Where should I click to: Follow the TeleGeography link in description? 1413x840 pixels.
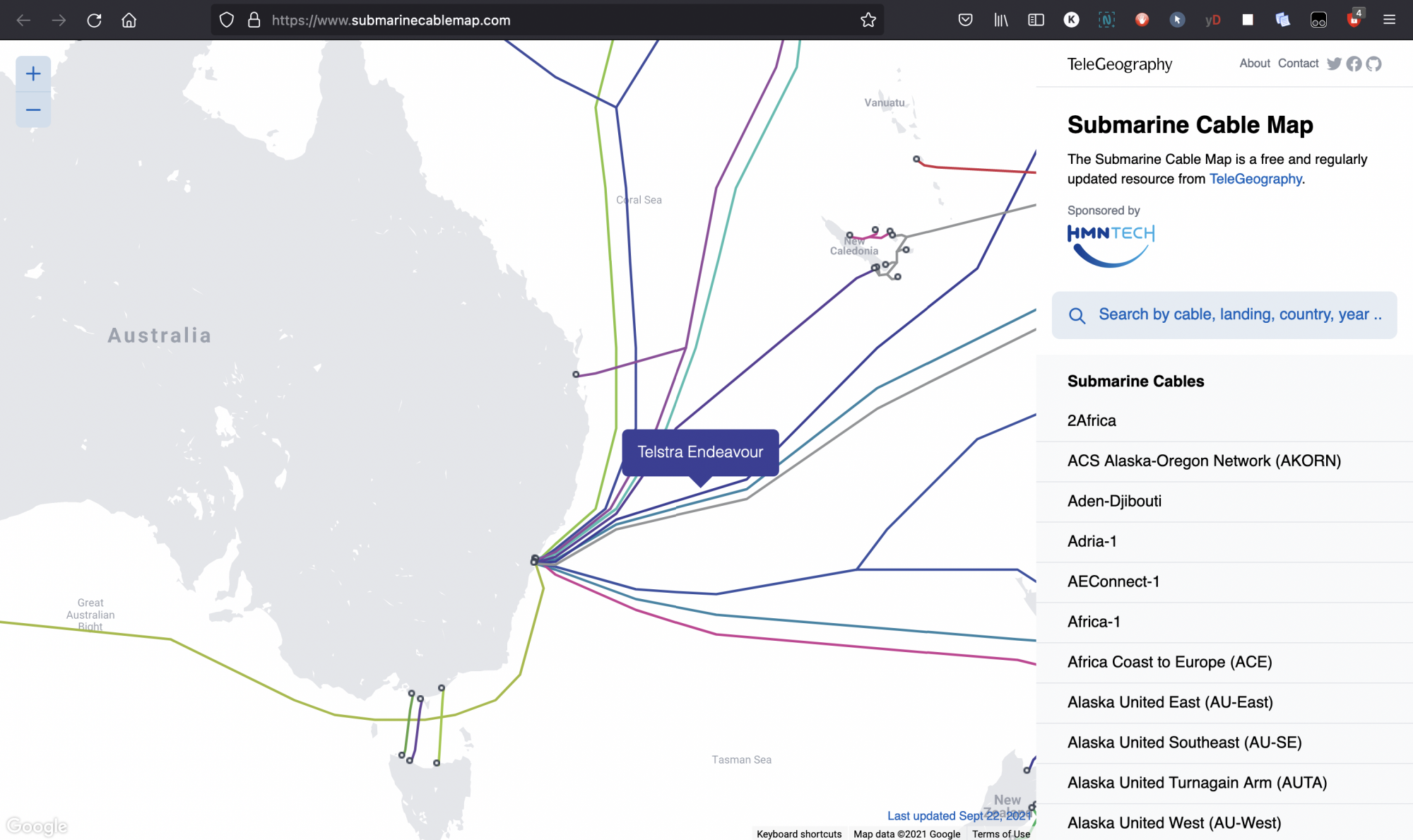point(1255,179)
